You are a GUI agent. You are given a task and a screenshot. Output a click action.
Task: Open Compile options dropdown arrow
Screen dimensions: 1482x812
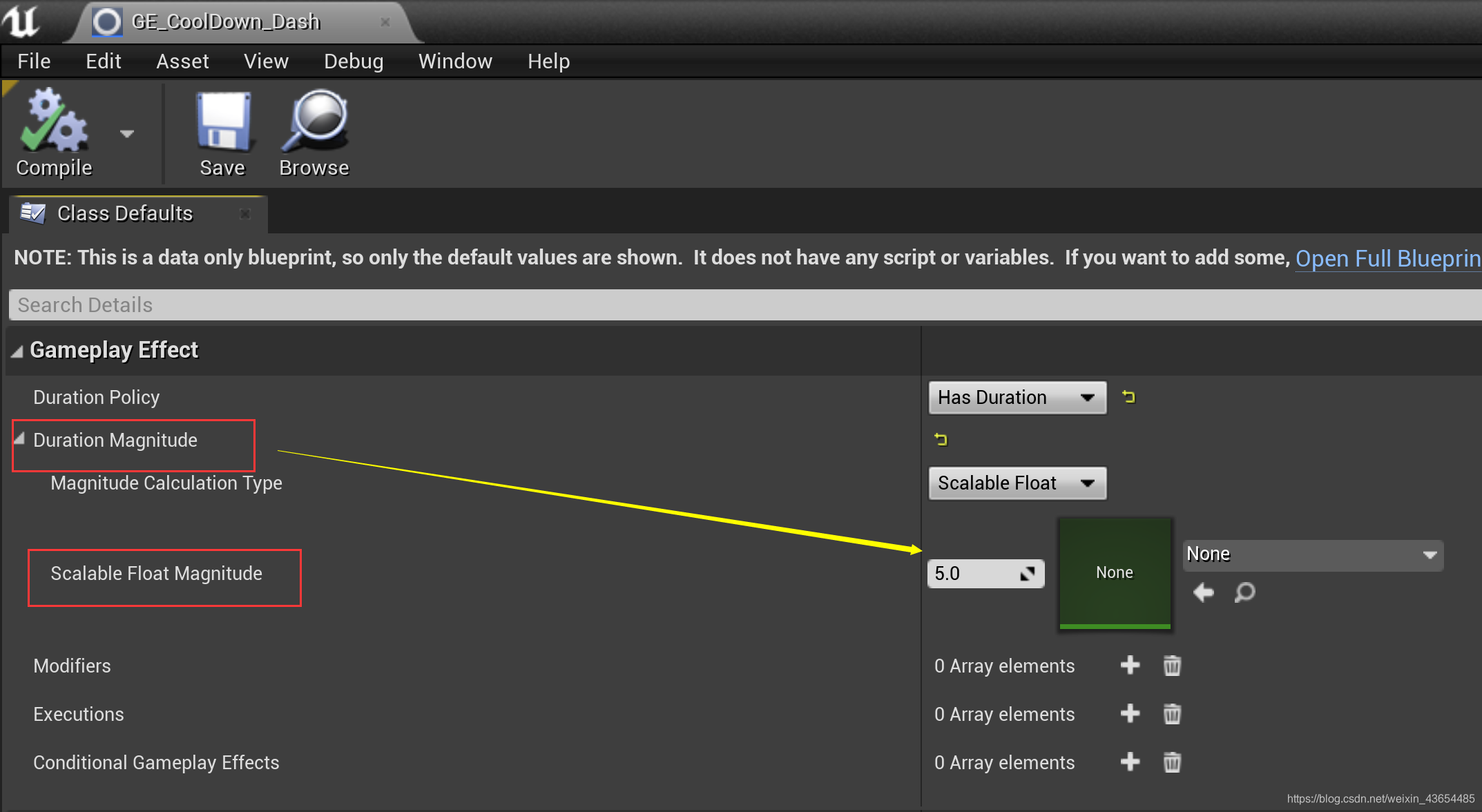click(126, 133)
